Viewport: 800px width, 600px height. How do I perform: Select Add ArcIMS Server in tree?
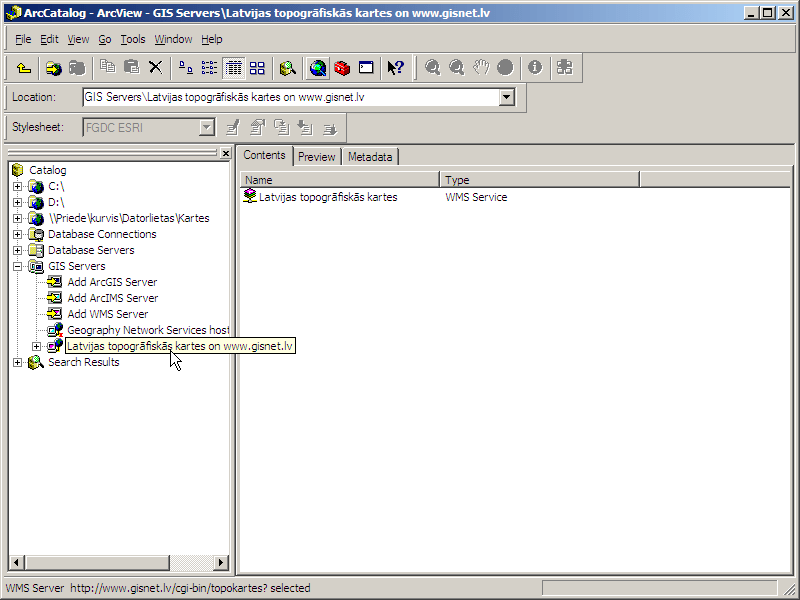click(113, 298)
